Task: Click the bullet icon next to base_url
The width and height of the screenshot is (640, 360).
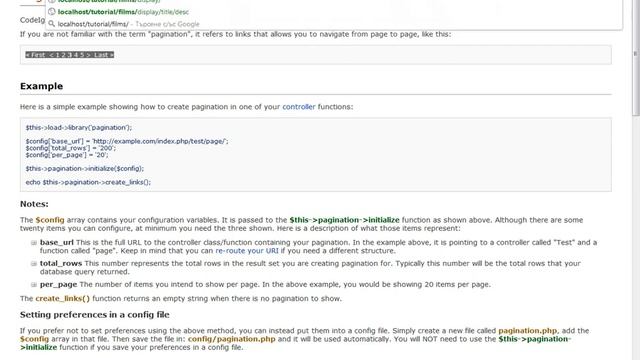Action: tap(34, 242)
